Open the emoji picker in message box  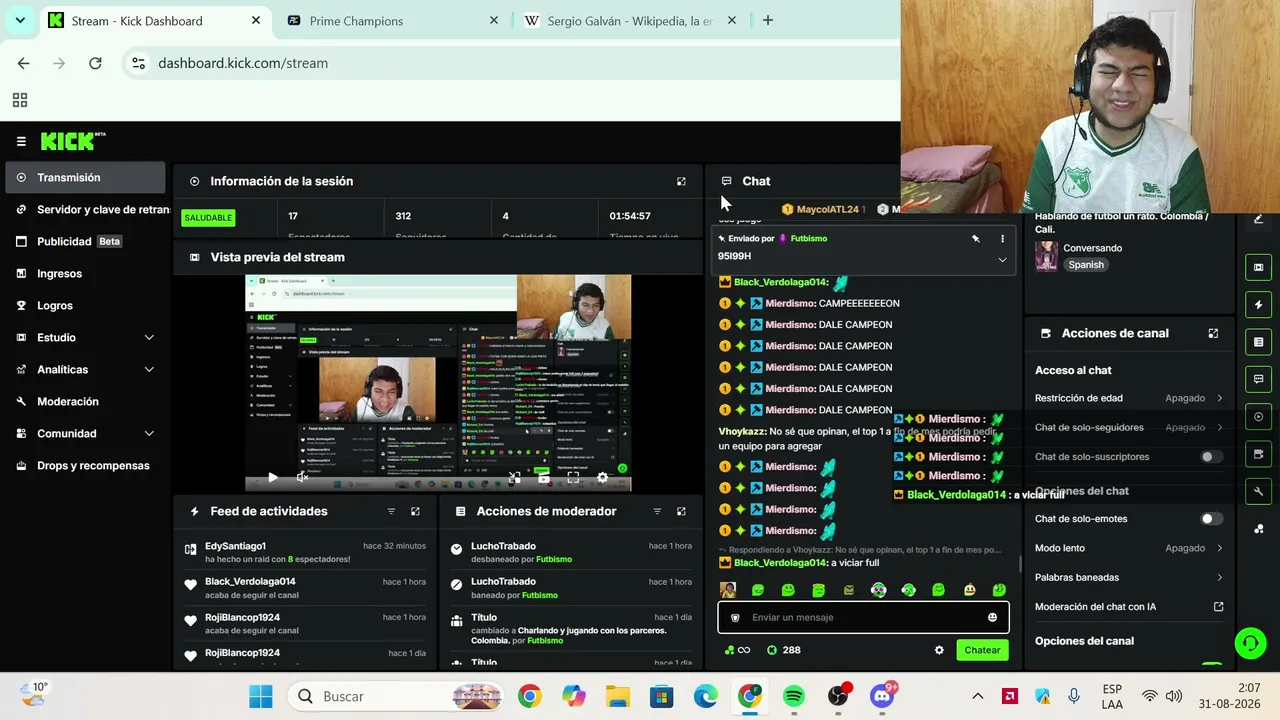point(992,617)
